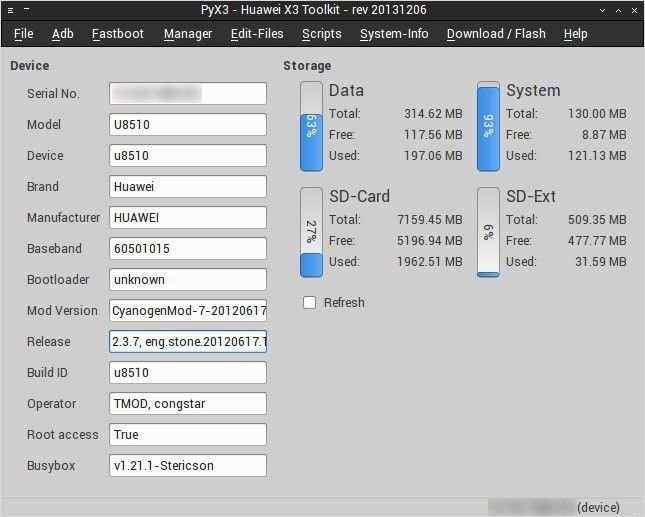Screen dimensions: 645x517
Task: Open the window menu icon in title bar
Action: pos(11,10)
